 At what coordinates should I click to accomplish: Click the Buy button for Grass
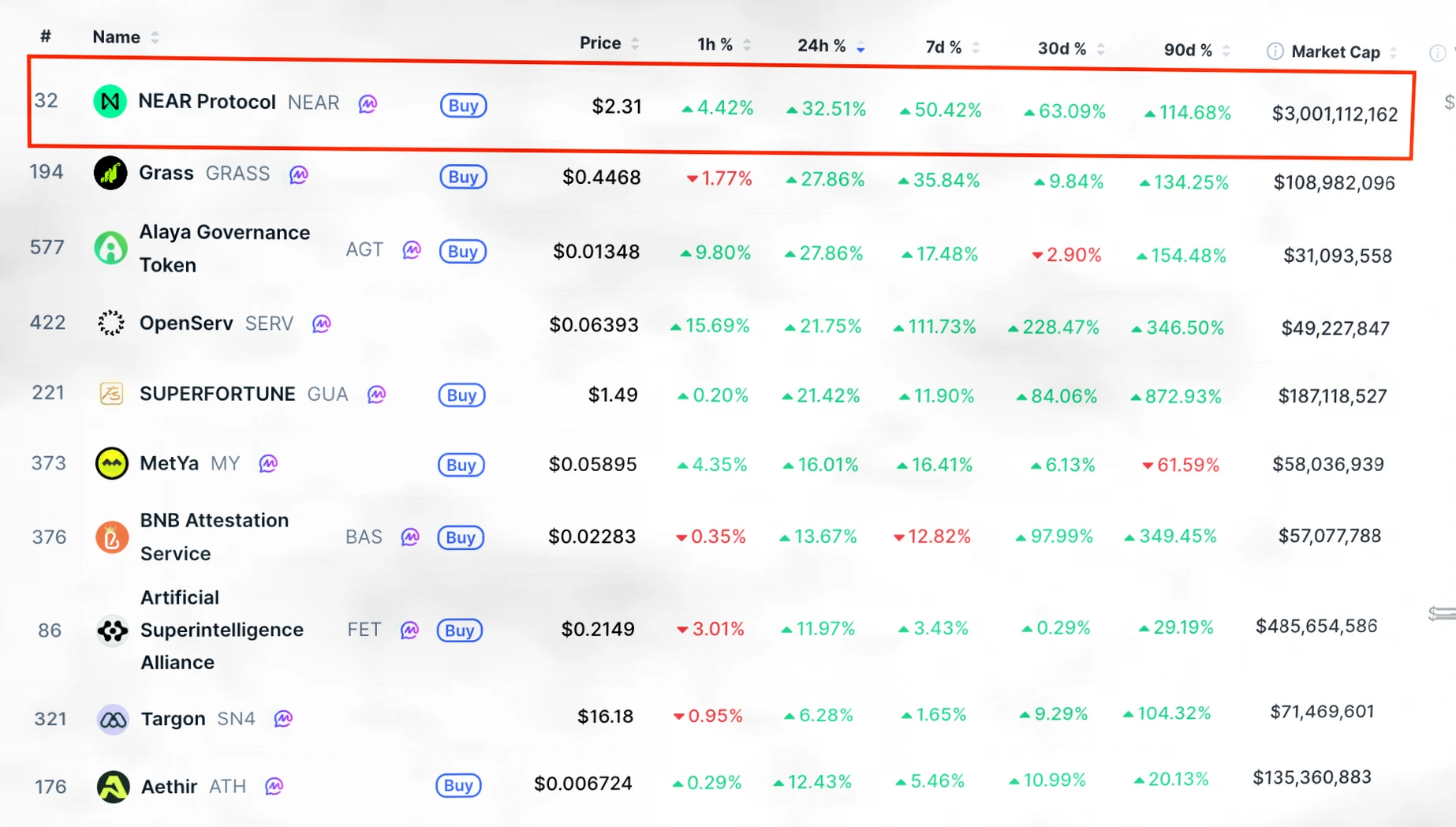point(463,176)
